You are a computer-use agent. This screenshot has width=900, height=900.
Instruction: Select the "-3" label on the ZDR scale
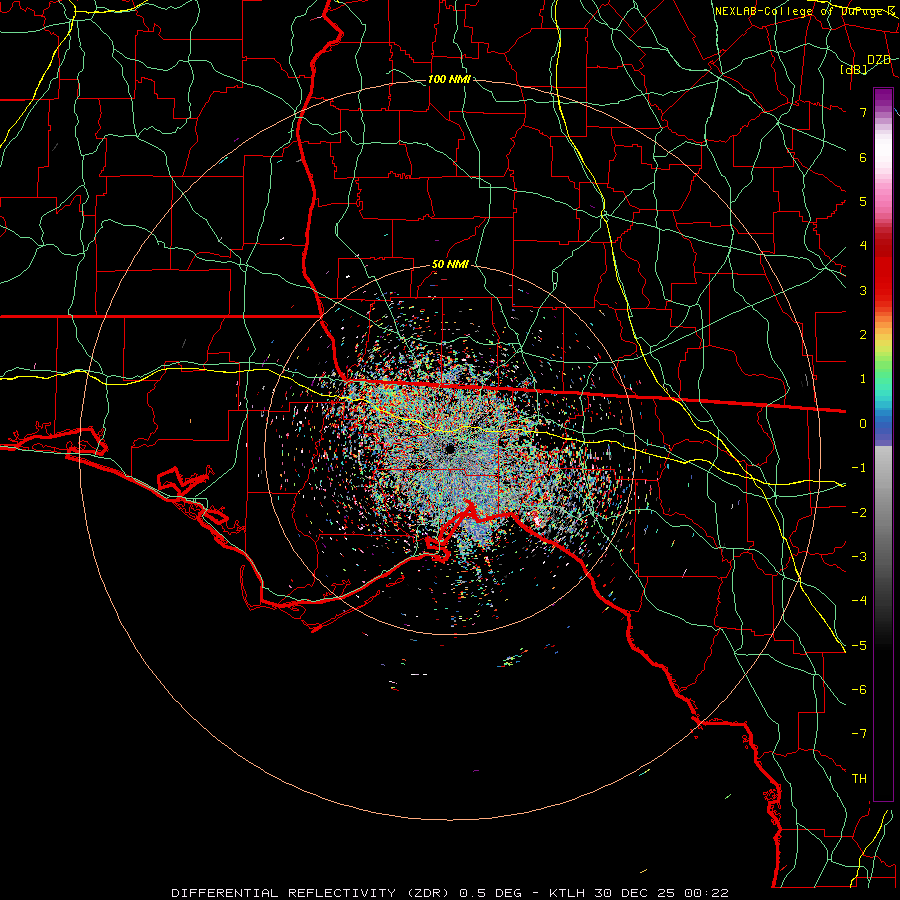pyautogui.click(x=859, y=557)
